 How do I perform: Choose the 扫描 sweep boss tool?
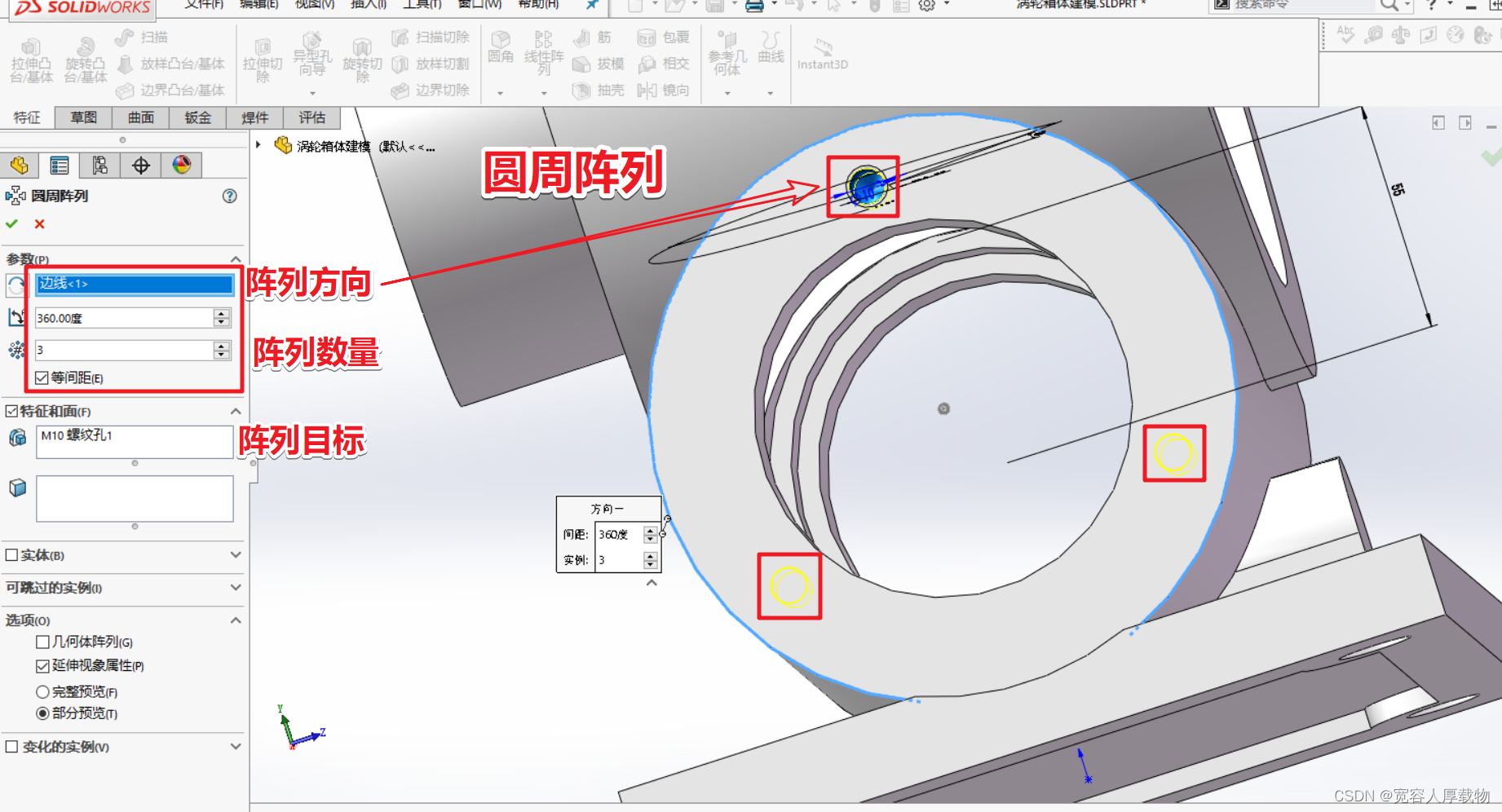pyautogui.click(x=141, y=38)
